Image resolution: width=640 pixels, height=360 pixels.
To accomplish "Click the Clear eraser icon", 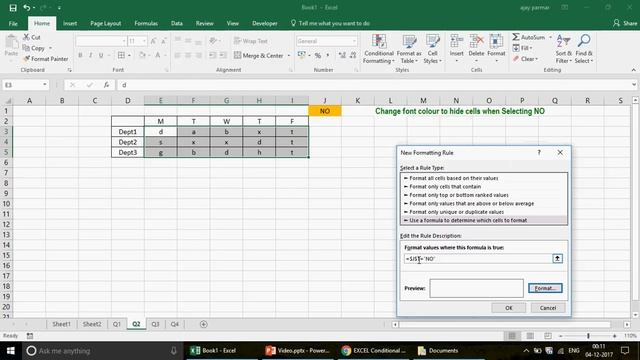I will pos(516,59).
